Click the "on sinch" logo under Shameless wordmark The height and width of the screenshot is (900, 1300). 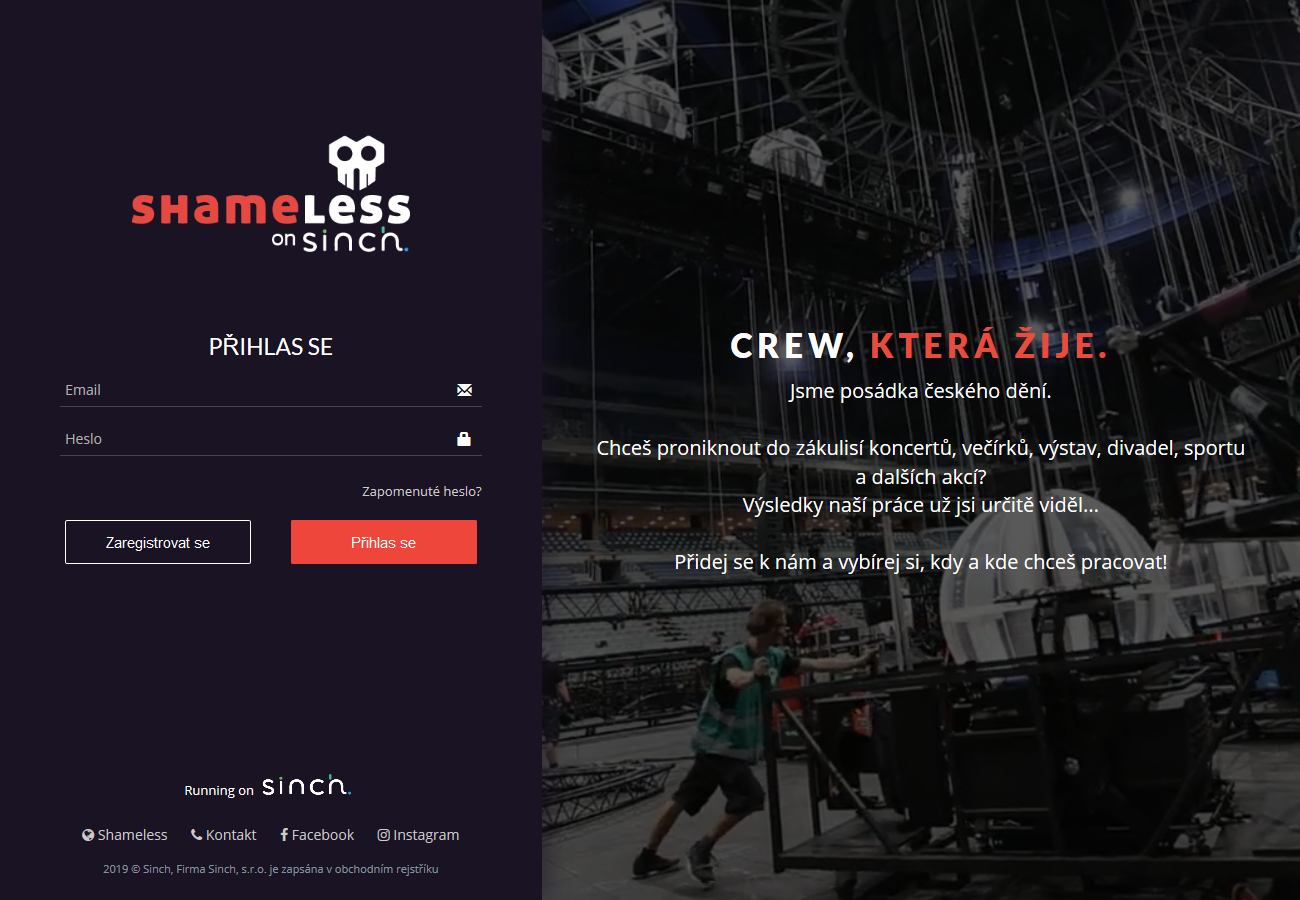(x=340, y=241)
